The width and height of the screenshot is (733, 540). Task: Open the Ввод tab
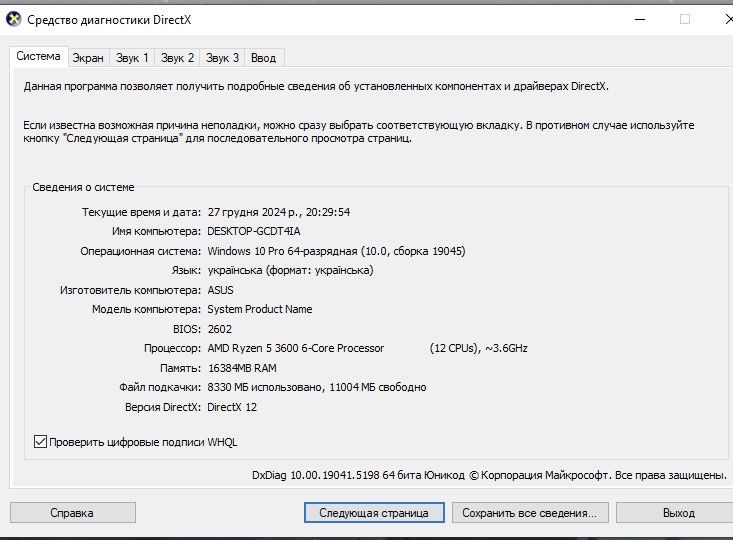pyautogui.click(x=263, y=58)
